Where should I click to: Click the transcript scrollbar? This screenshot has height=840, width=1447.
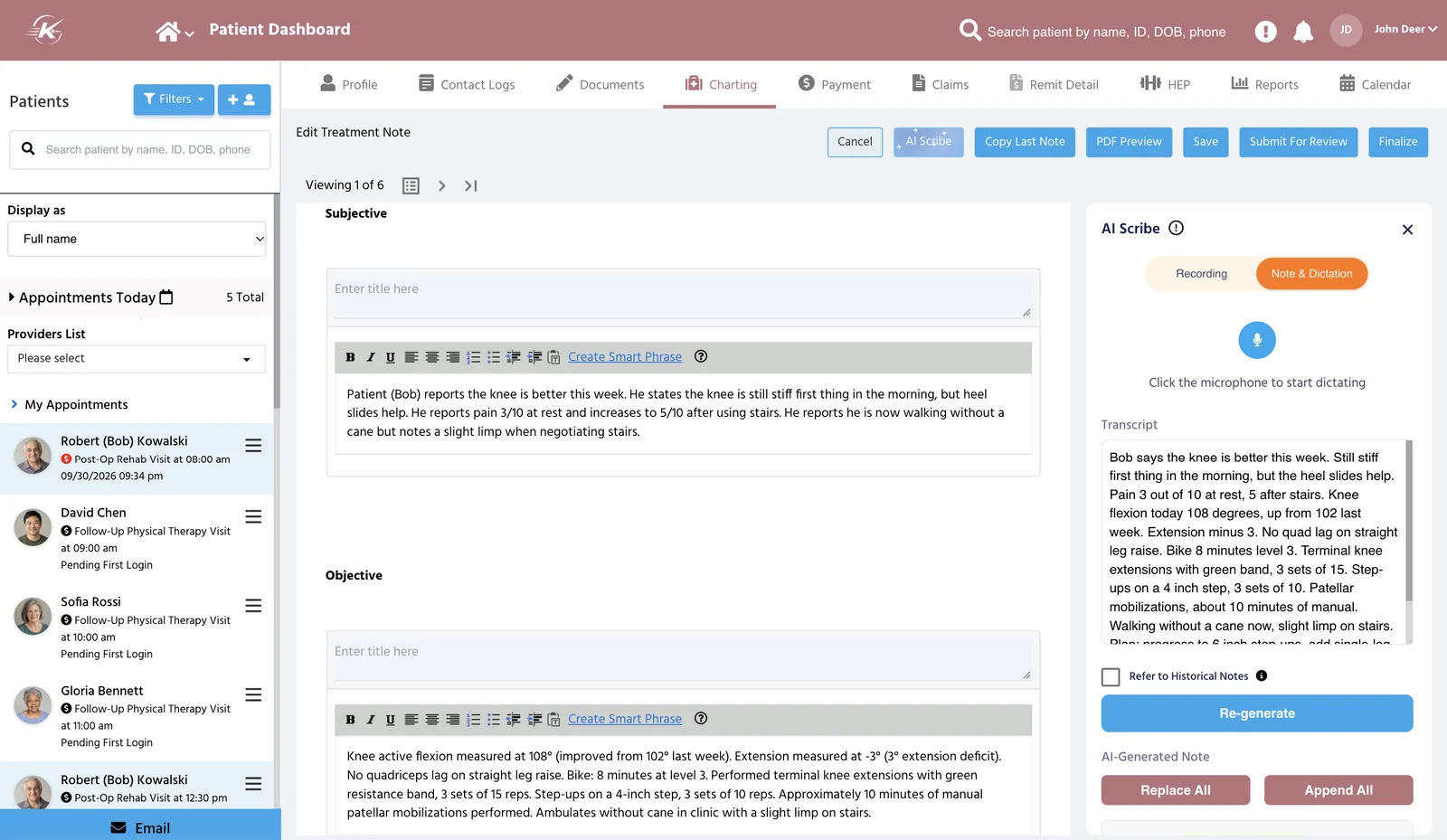[1409, 521]
